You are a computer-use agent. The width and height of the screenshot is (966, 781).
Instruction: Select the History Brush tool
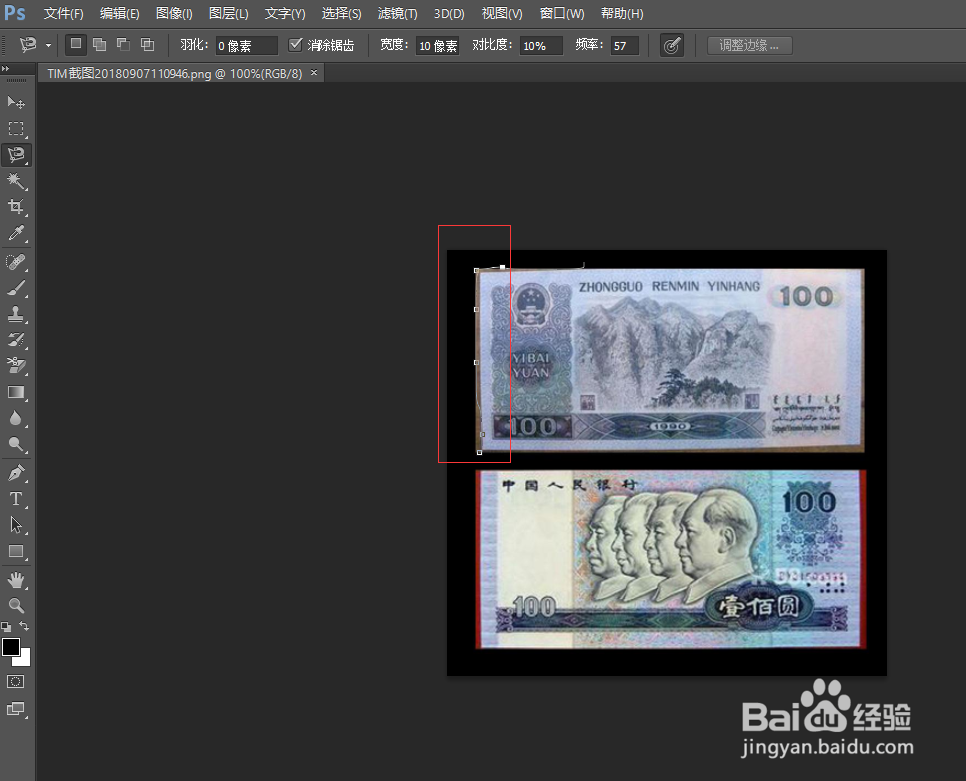coord(16,340)
